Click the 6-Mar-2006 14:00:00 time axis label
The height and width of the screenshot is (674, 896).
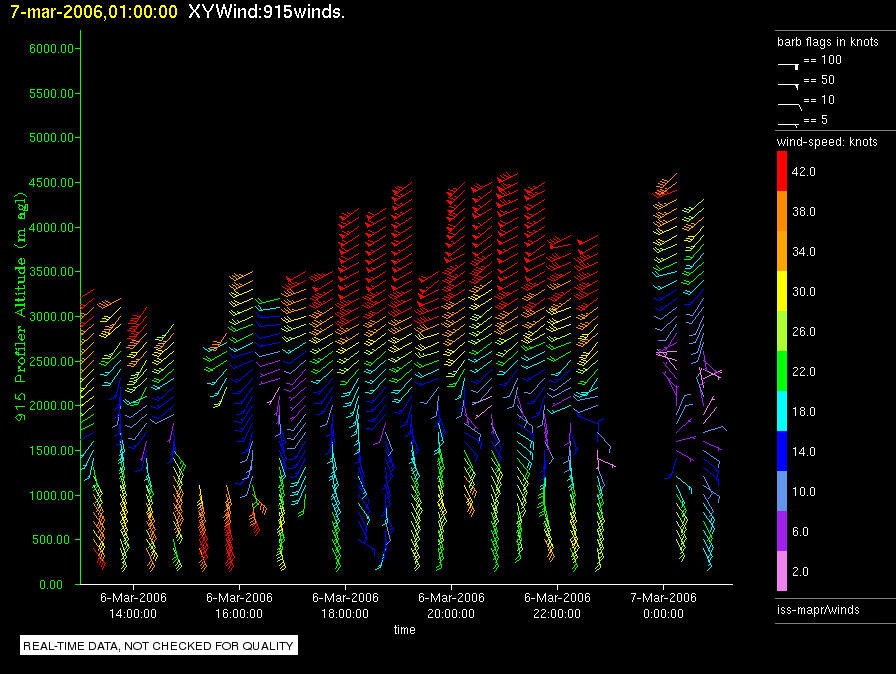coord(133,605)
